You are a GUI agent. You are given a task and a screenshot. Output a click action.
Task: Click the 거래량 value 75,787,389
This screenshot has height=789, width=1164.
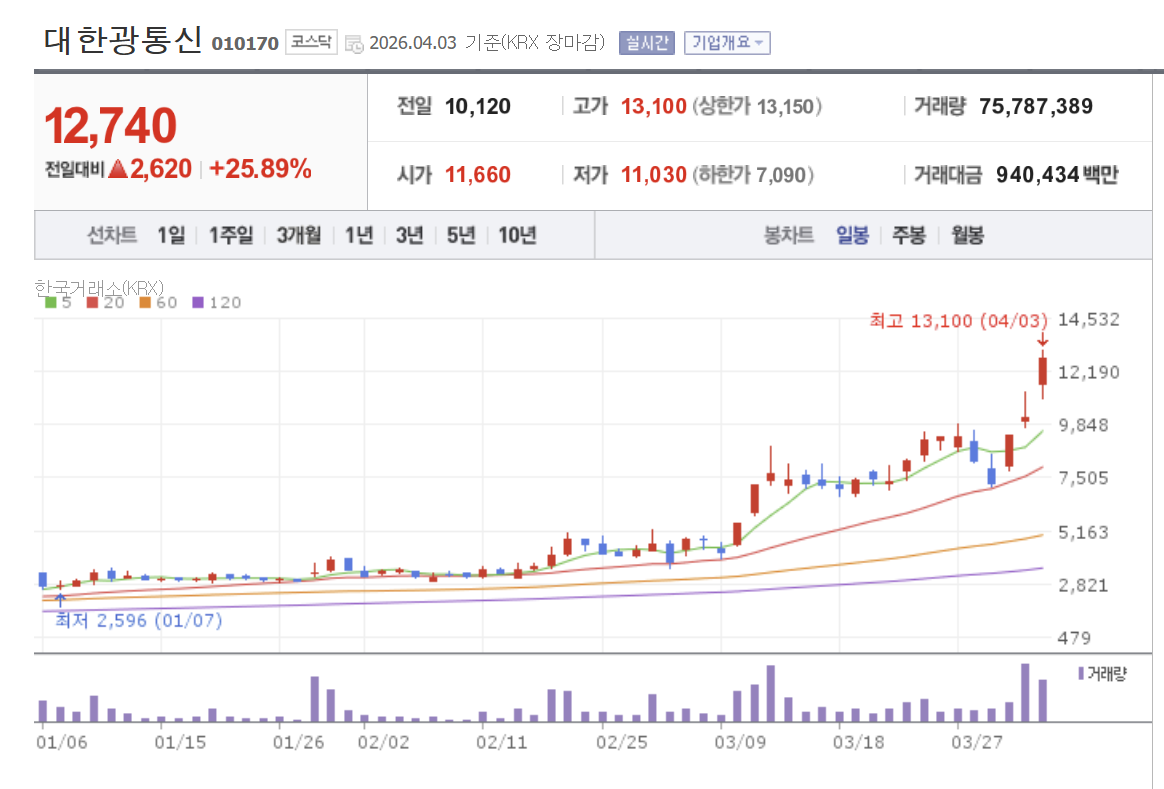[1036, 106]
